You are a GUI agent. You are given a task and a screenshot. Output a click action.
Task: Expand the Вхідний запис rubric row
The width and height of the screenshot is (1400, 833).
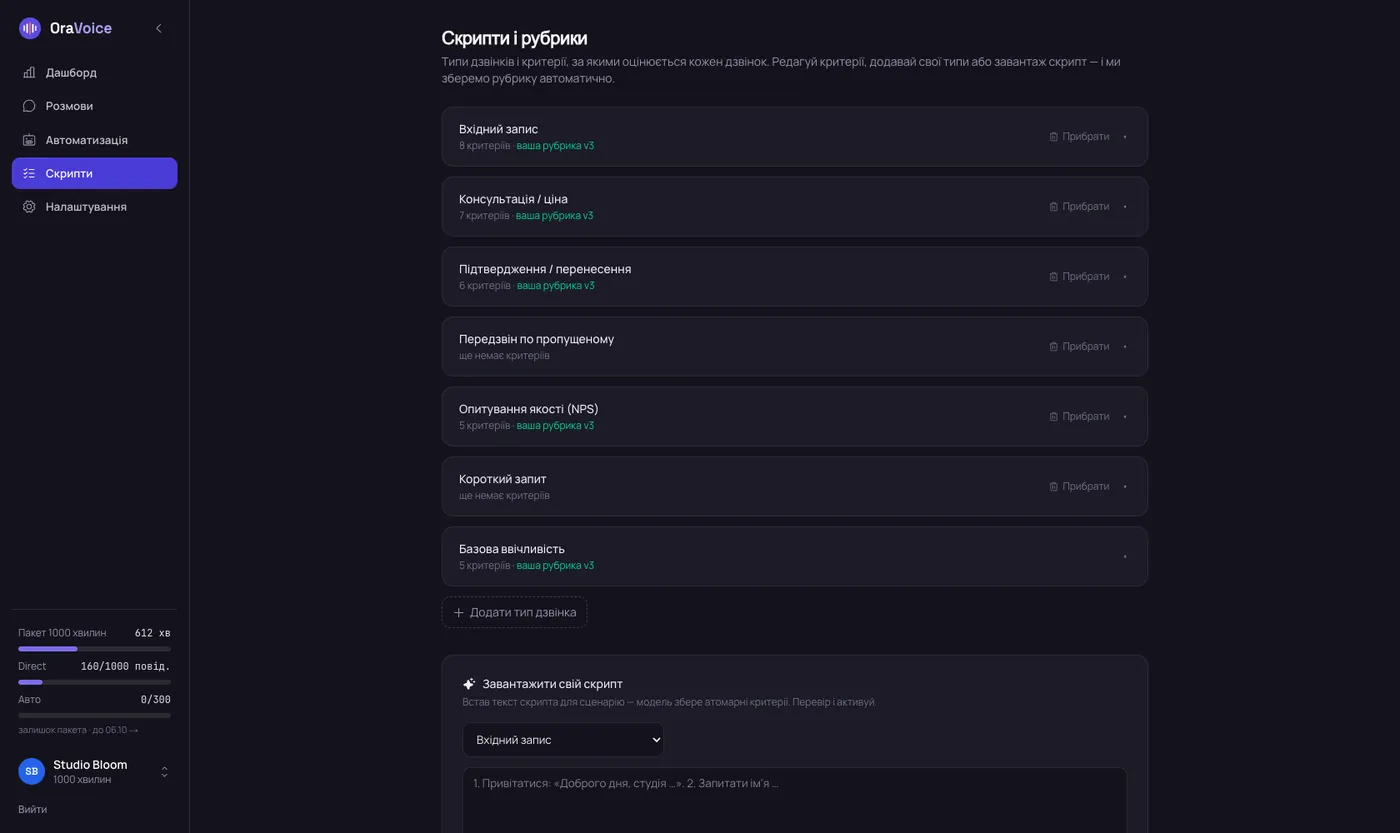click(1125, 137)
